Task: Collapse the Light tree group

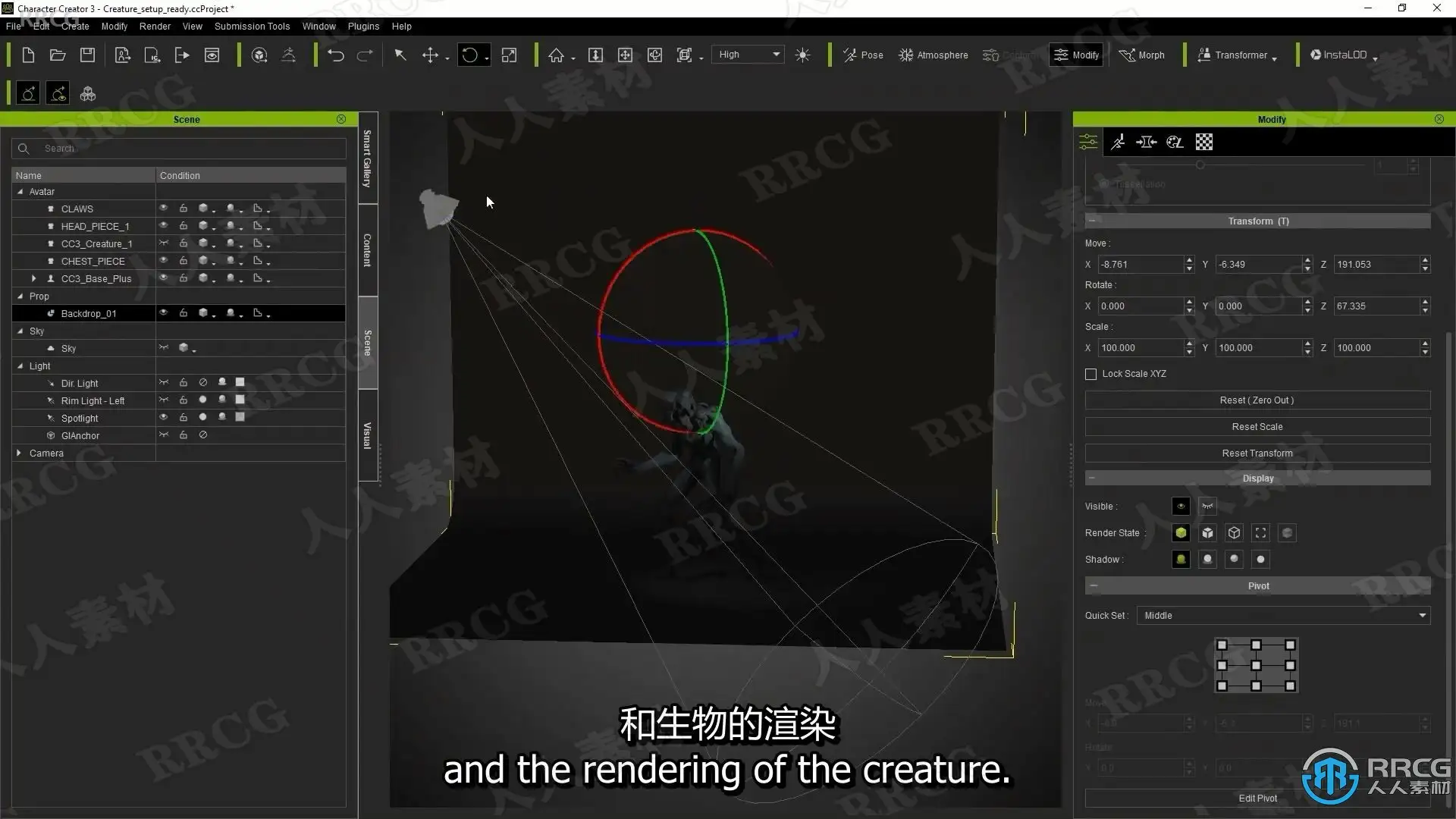Action: 20,366
